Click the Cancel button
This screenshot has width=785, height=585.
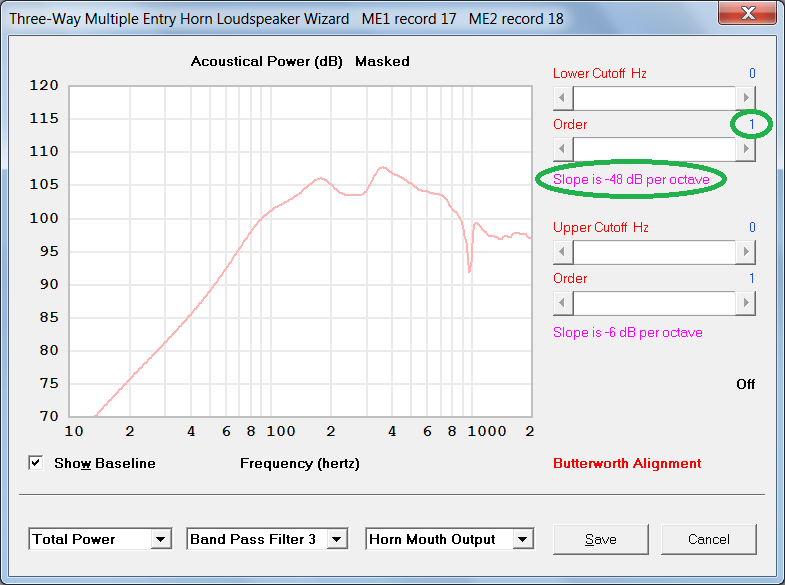(708, 539)
